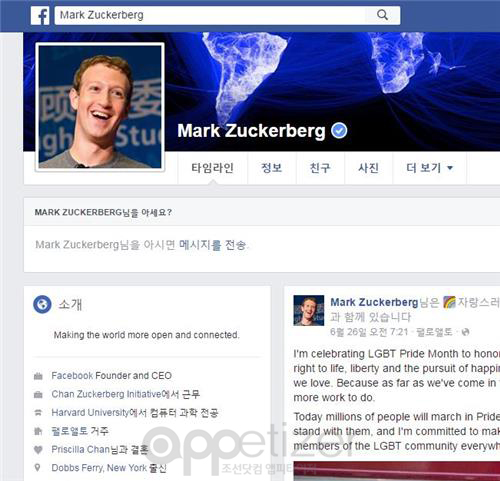Image resolution: width=500 pixels, height=481 pixels.
Task: Click the Harvard University link
Action: click(90, 413)
